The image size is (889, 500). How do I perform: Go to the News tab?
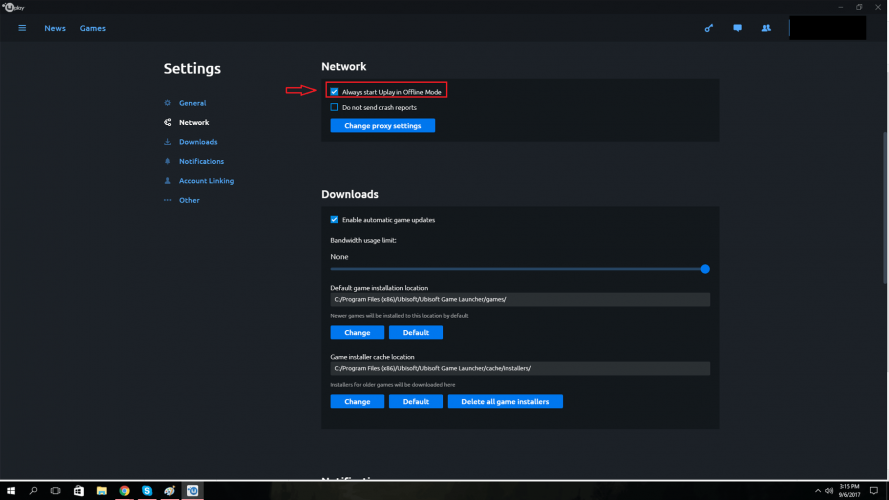55,28
